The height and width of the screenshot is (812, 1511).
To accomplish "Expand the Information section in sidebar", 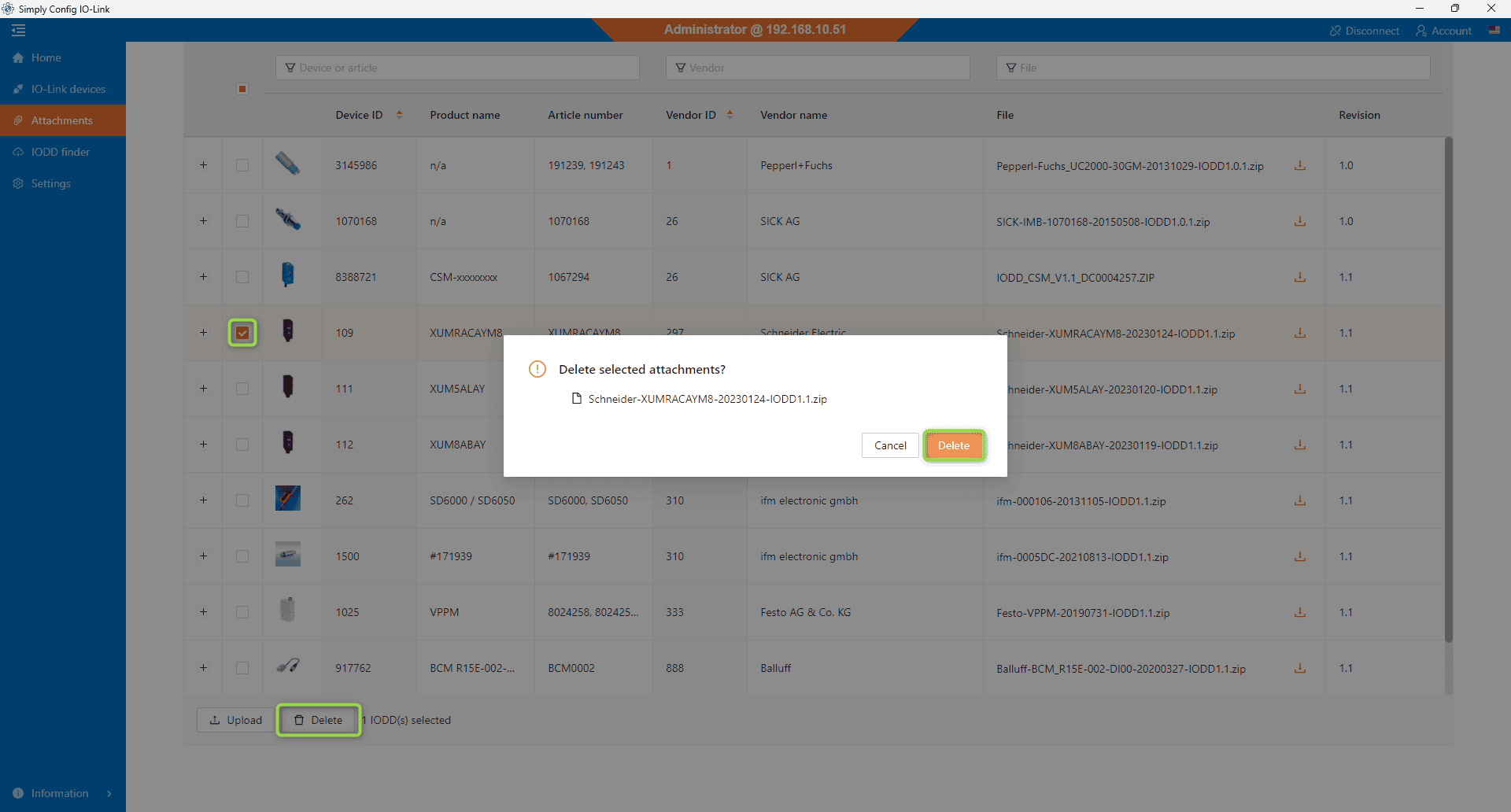I will coord(109,793).
